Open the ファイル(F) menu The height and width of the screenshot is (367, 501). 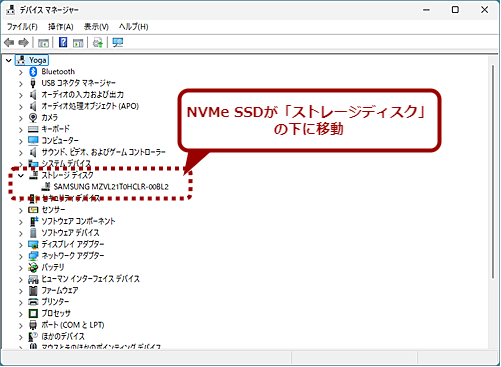click(x=22, y=27)
